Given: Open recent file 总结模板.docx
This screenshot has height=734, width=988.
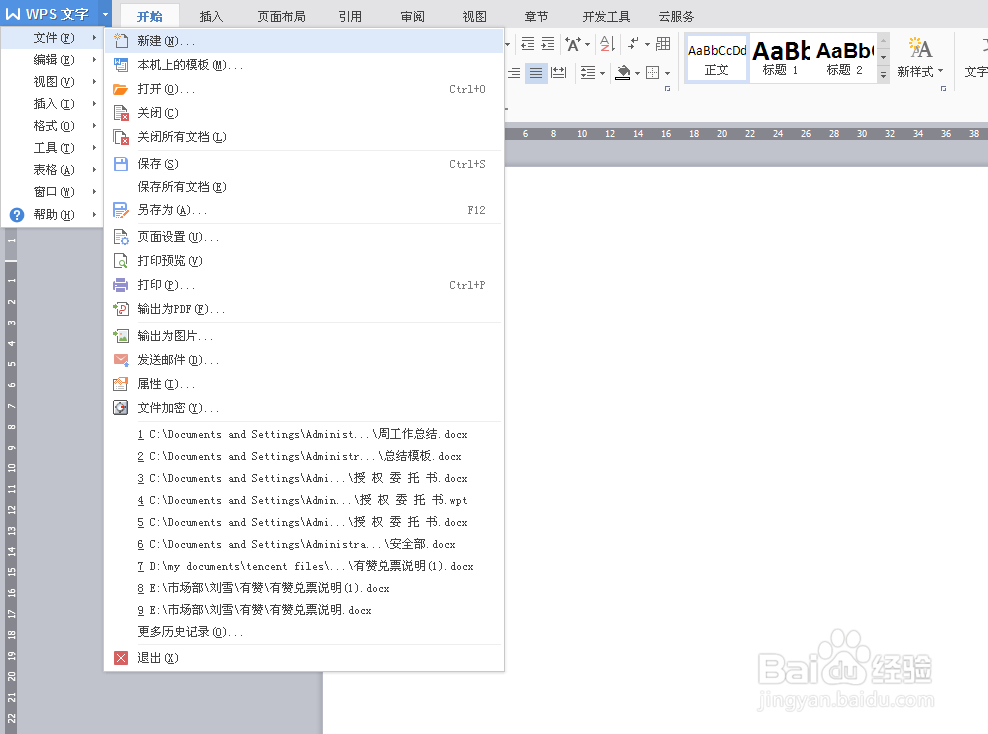Looking at the screenshot, I should [x=304, y=456].
